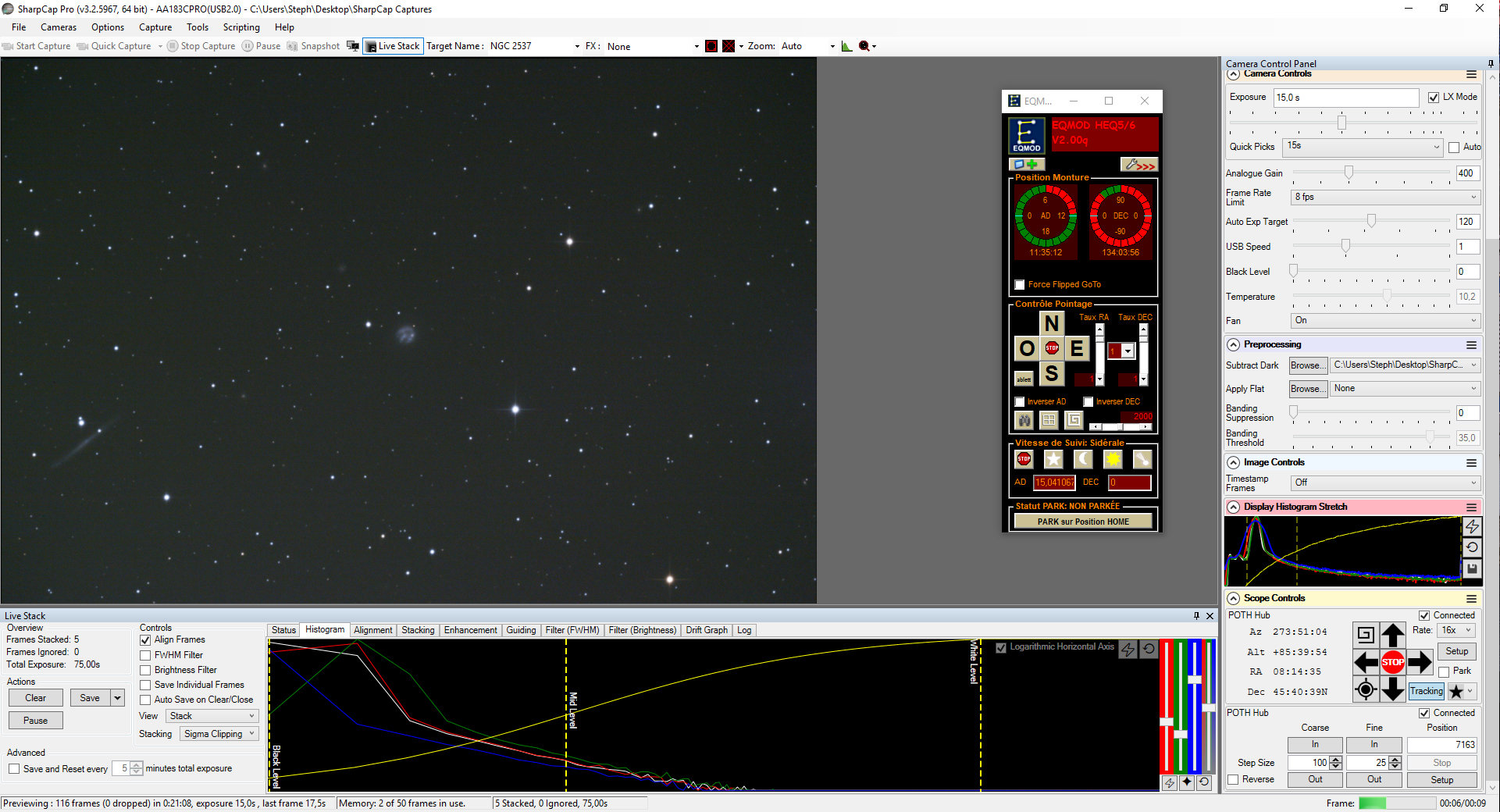Click the spiral search icon in Scope Controls
Screen dimensions: 1500x812
click(x=1365, y=635)
